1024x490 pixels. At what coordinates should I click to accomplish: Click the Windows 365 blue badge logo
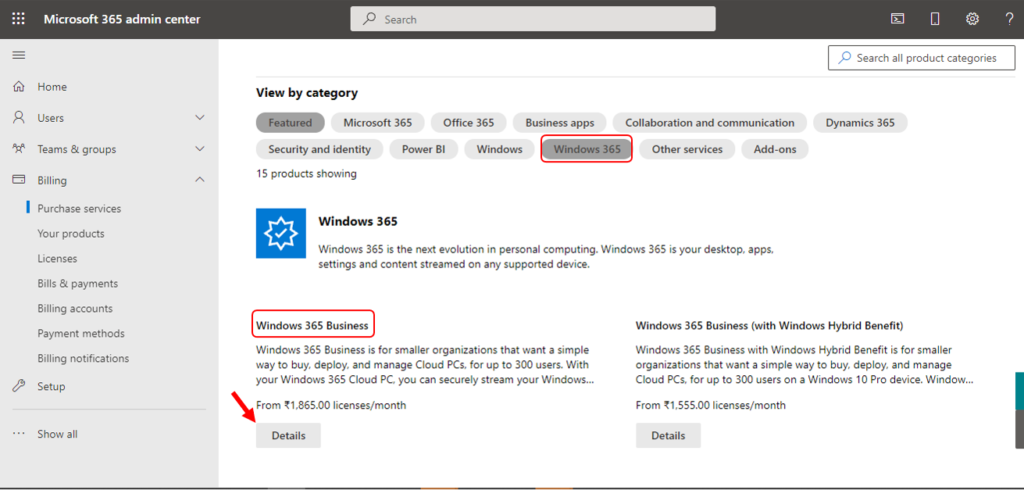pos(281,233)
